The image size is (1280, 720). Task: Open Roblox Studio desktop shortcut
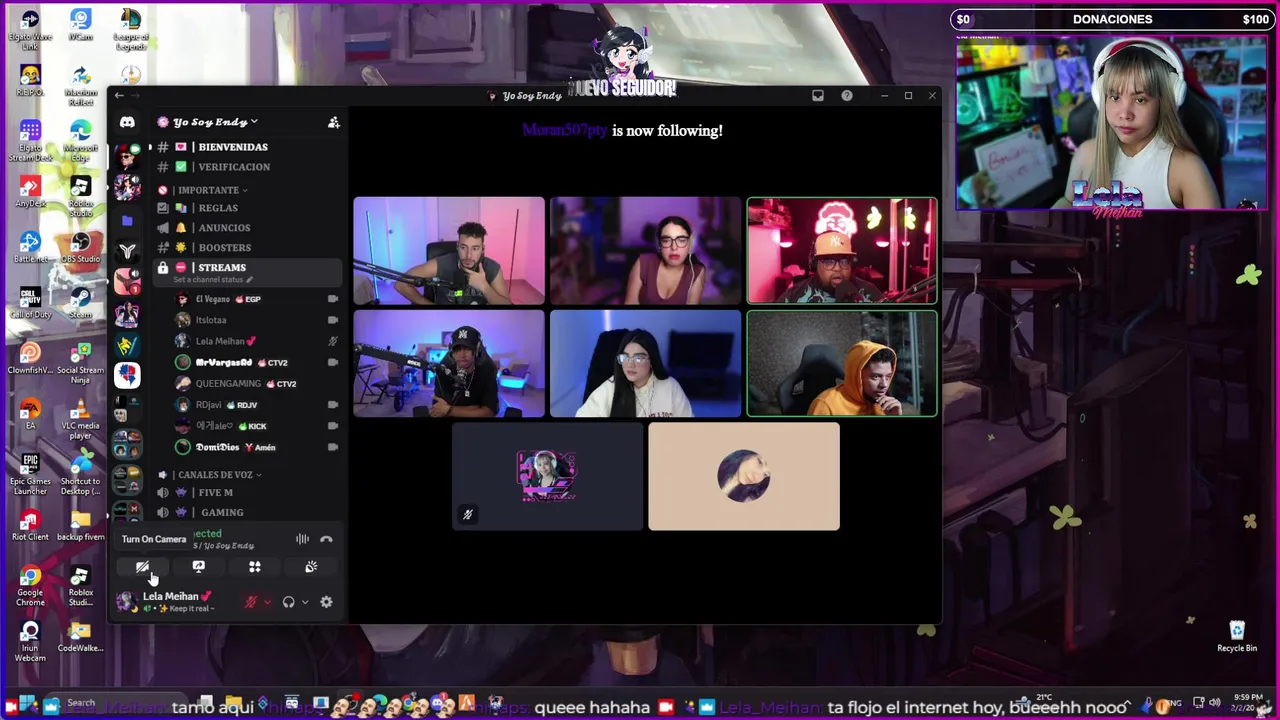click(x=80, y=196)
